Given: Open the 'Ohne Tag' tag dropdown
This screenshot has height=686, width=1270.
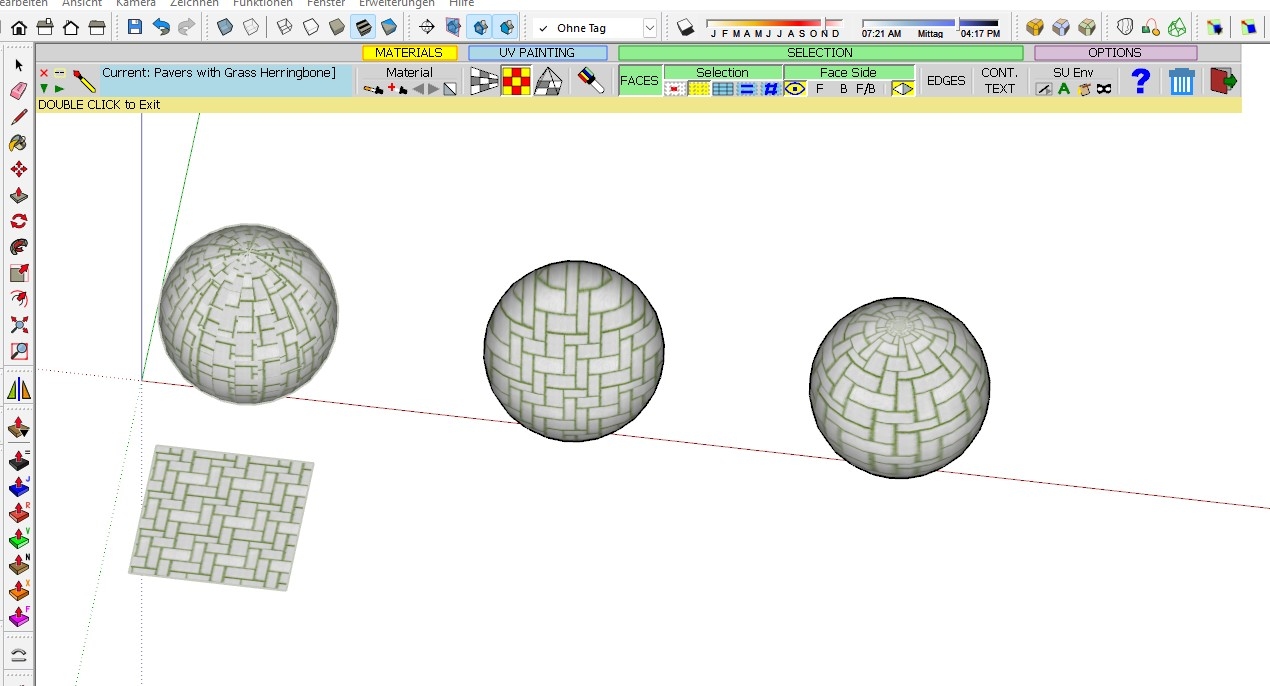Looking at the screenshot, I should pyautogui.click(x=650, y=28).
